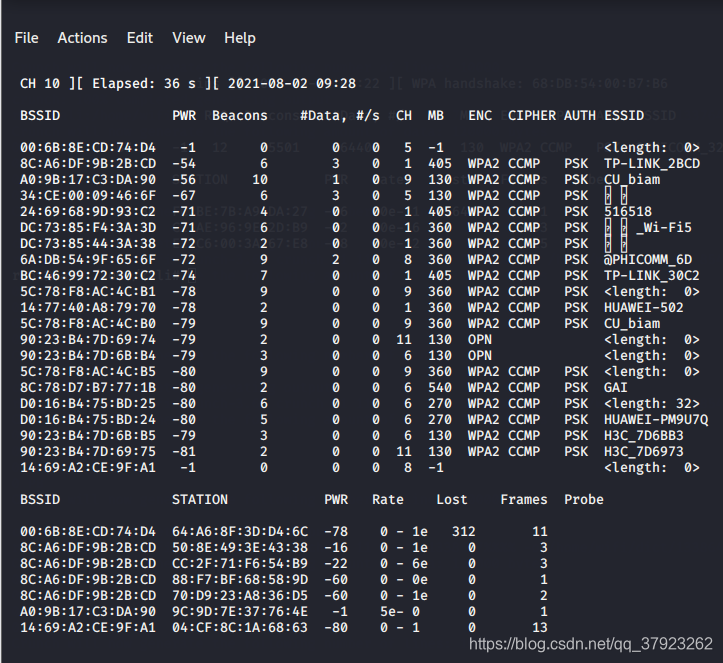Click ESSID H3C_7D6973
Image resolution: width=723 pixels, height=663 pixels.
click(x=644, y=451)
